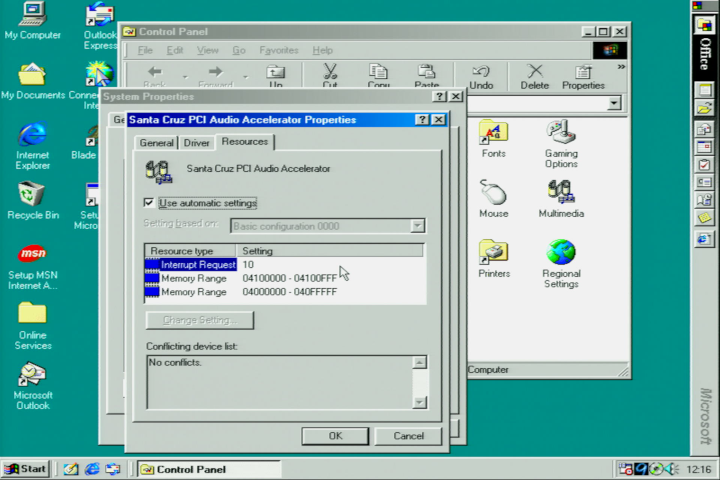Open the File menu in Control Panel
The height and width of the screenshot is (480, 720).
tap(145, 50)
